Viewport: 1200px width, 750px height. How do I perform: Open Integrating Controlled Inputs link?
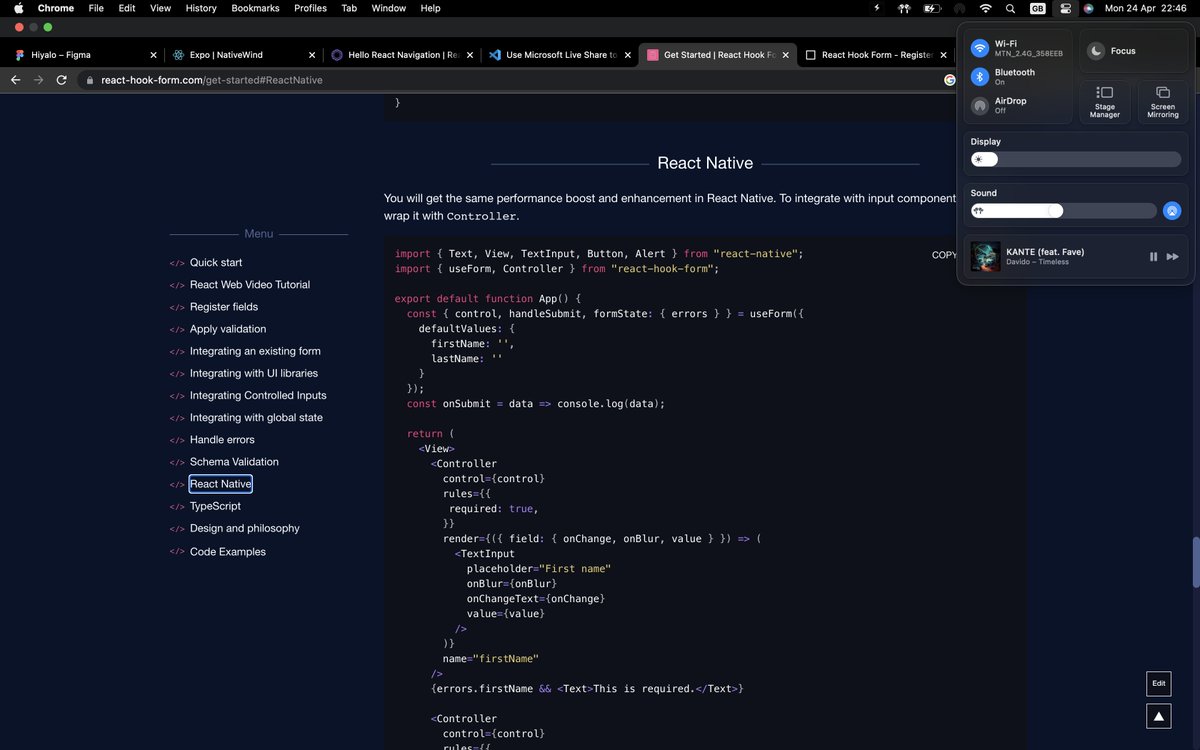(258, 395)
